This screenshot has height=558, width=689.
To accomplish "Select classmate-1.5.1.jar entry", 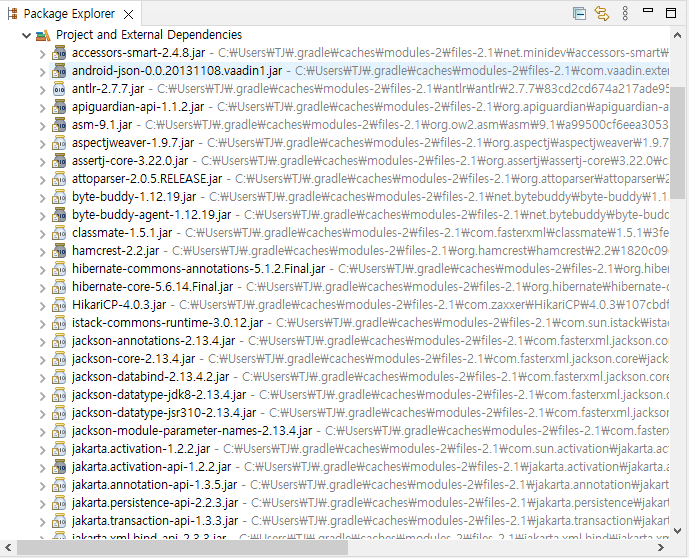I will point(359,233).
